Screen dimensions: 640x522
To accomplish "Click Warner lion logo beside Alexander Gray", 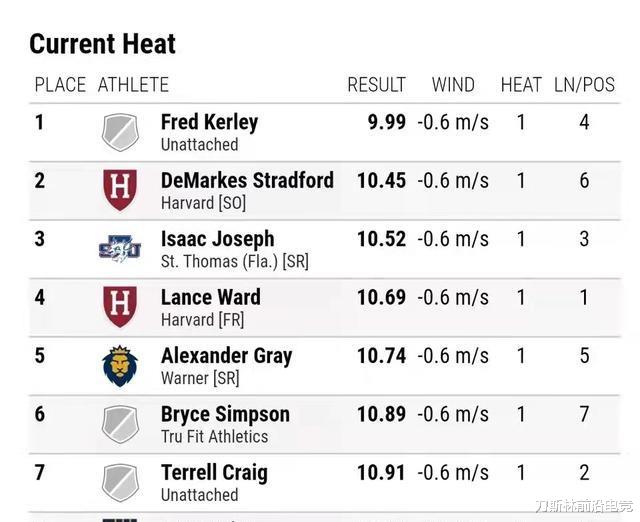I will (120, 366).
